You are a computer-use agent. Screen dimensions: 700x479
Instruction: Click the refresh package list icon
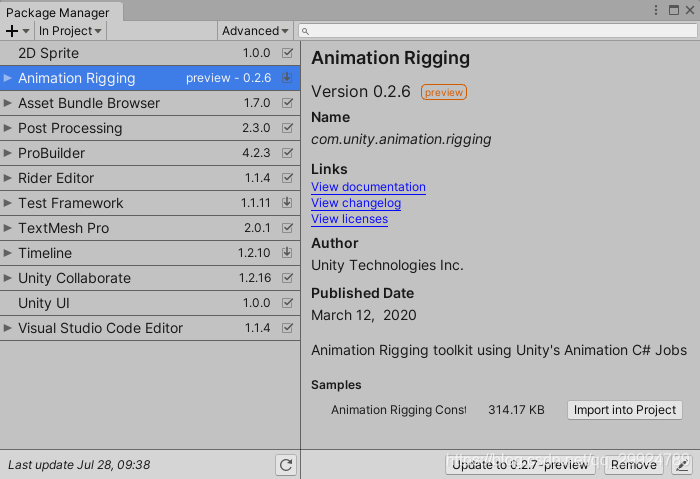tap(286, 465)
